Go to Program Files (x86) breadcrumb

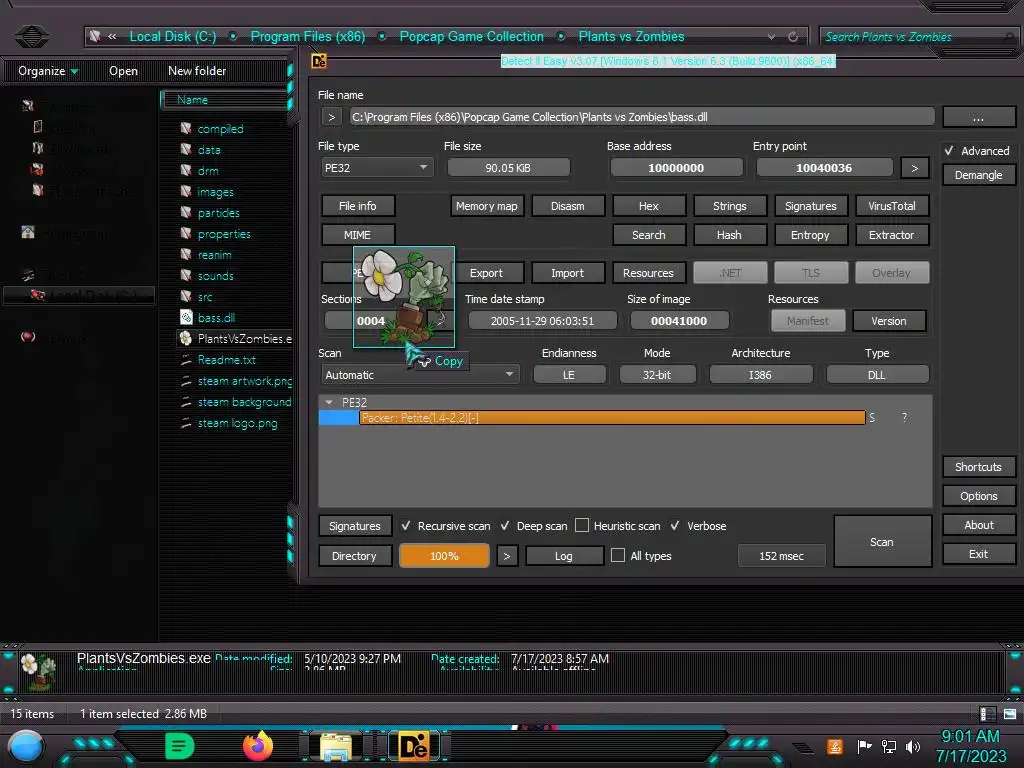[x=308, y=37]
